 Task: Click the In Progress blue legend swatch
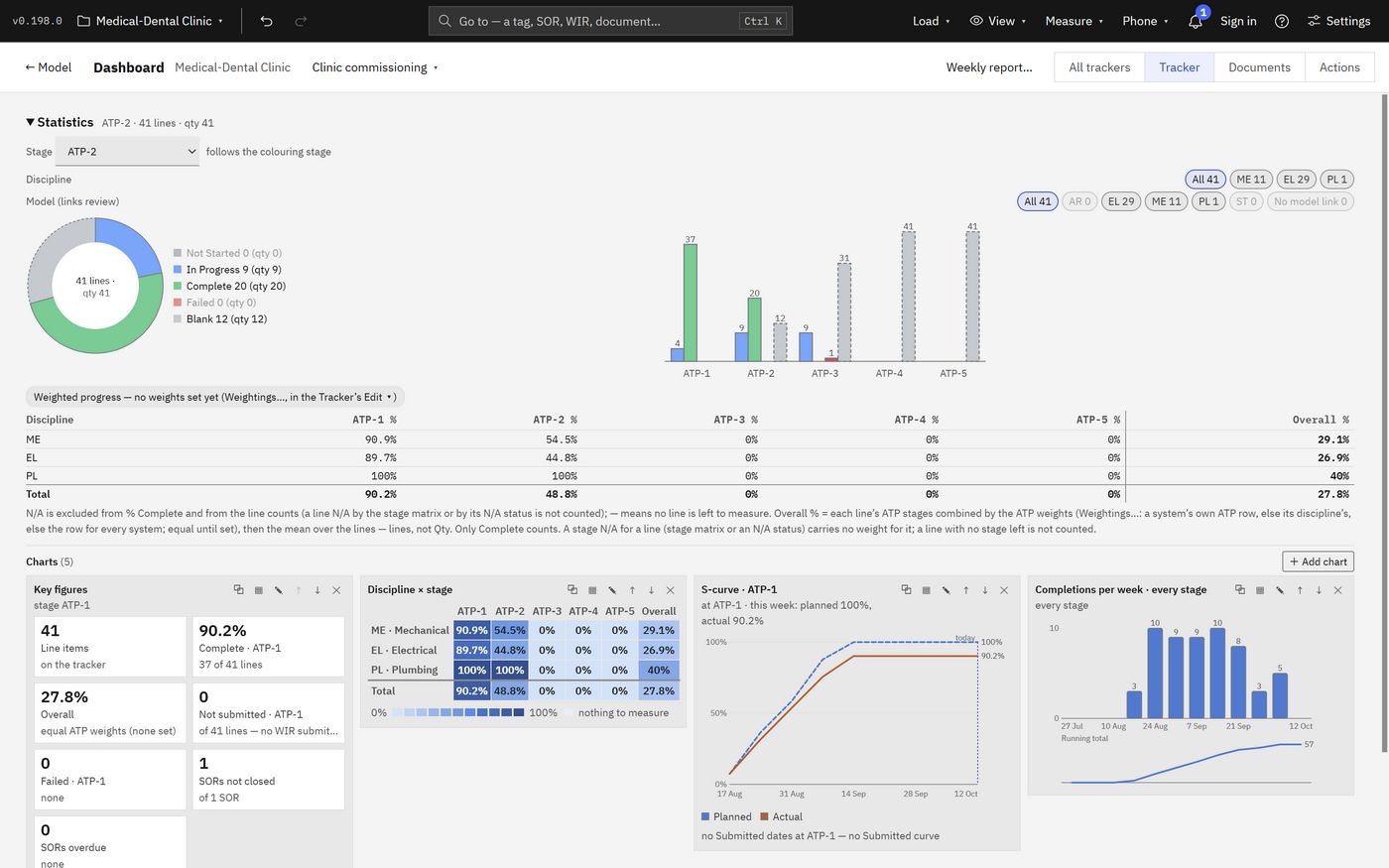[x=178, y=270]
